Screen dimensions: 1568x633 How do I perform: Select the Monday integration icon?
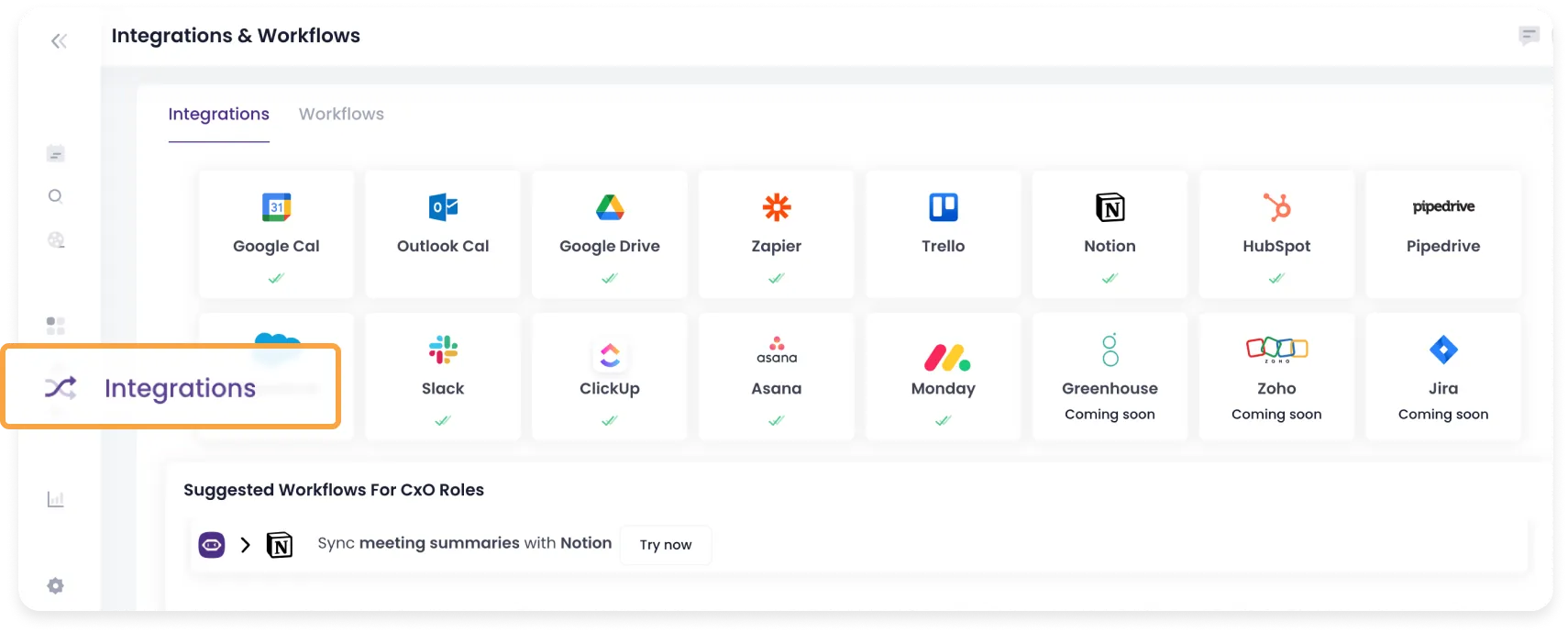click(947, 357)
